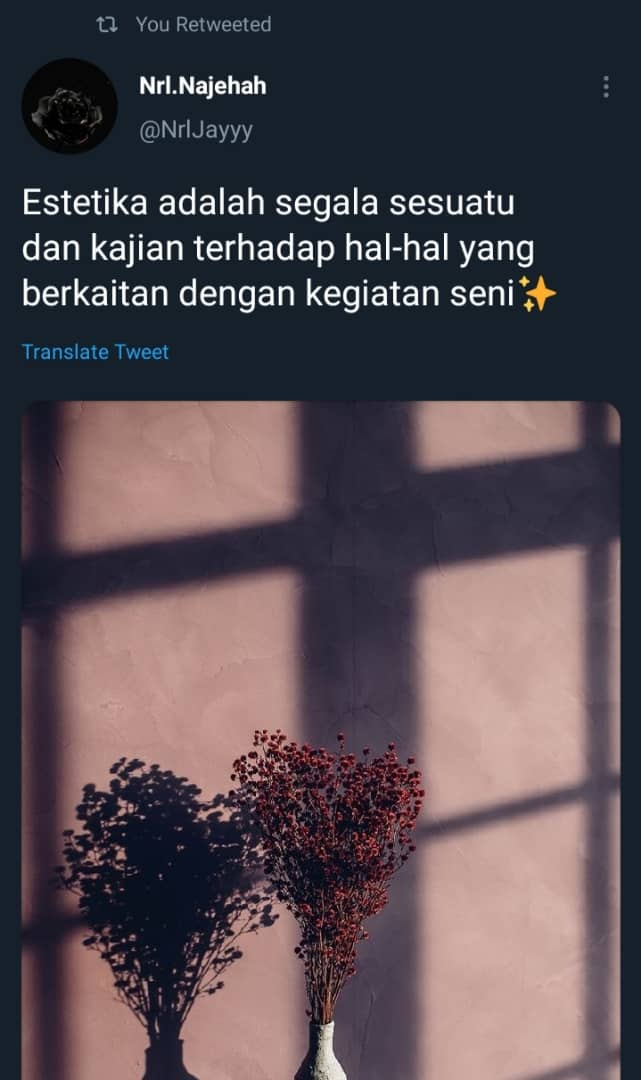Click the You Retweeted label
Viewport: 641px width, 1080px height.
click(x=204, y=25)
